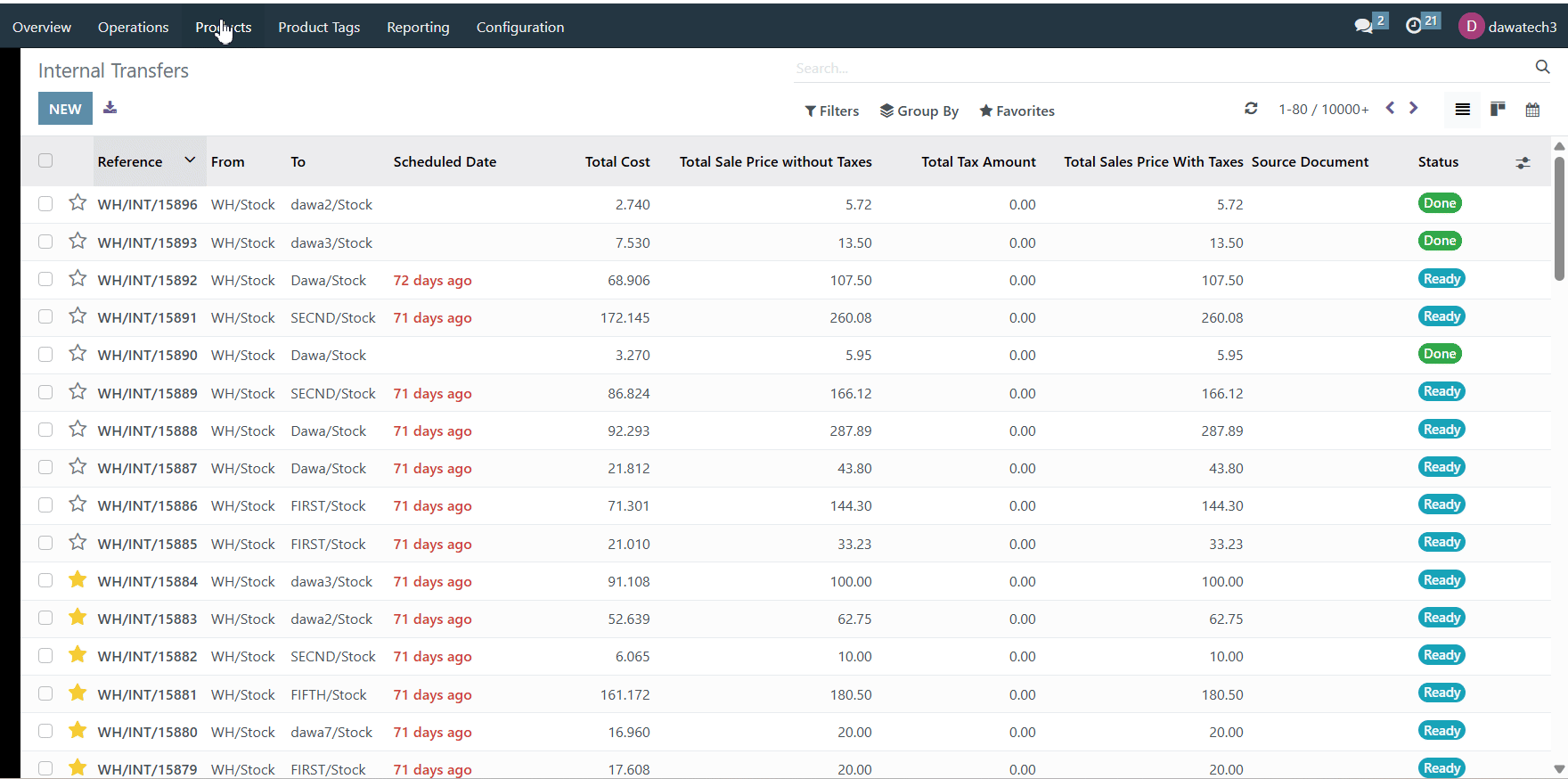The image size is (1568, 779).
Task: Sort by Status column header
Action: pyautogui.click(x=1438, y=161)
